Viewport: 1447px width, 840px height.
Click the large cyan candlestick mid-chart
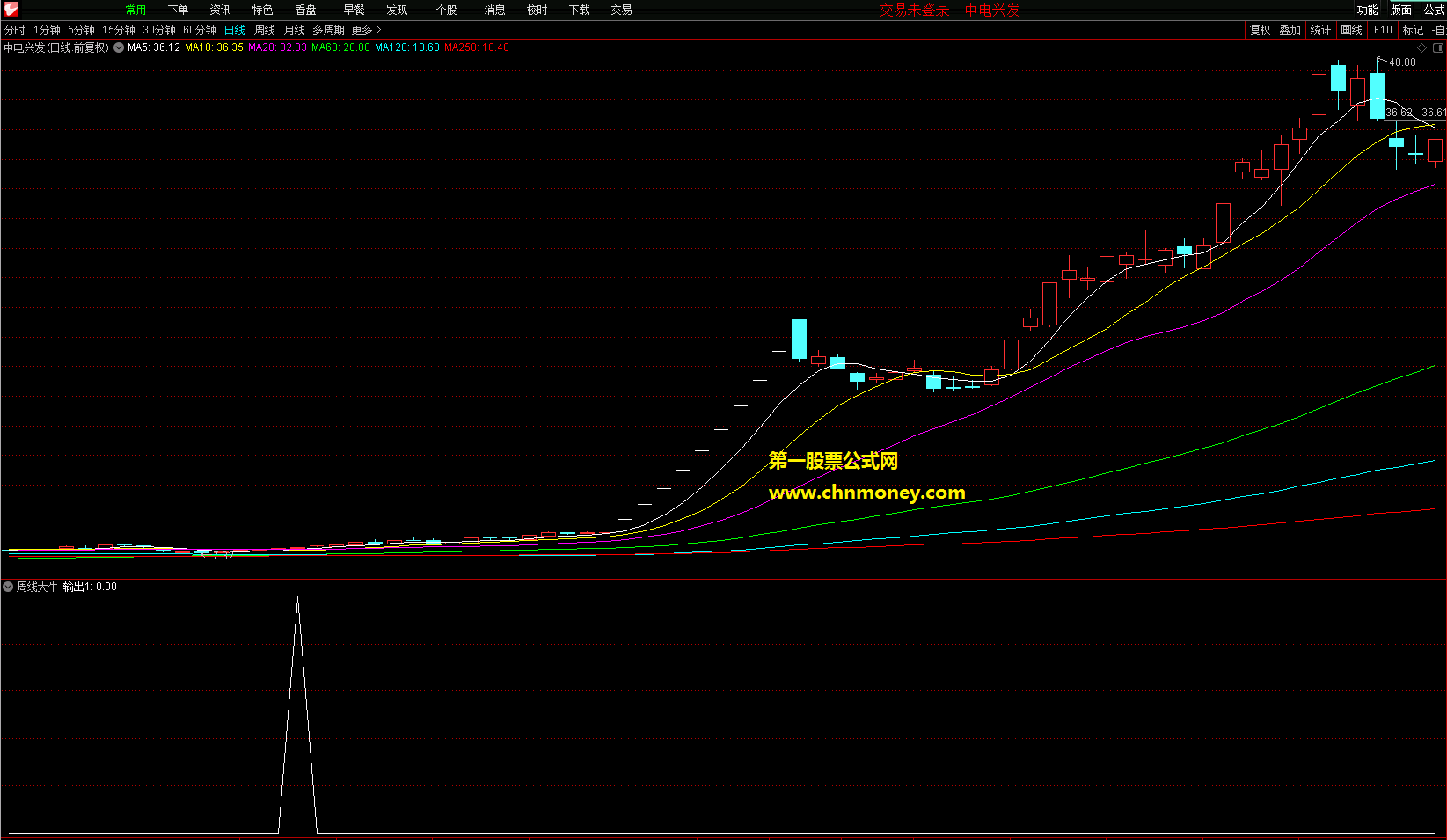[799, 339]
